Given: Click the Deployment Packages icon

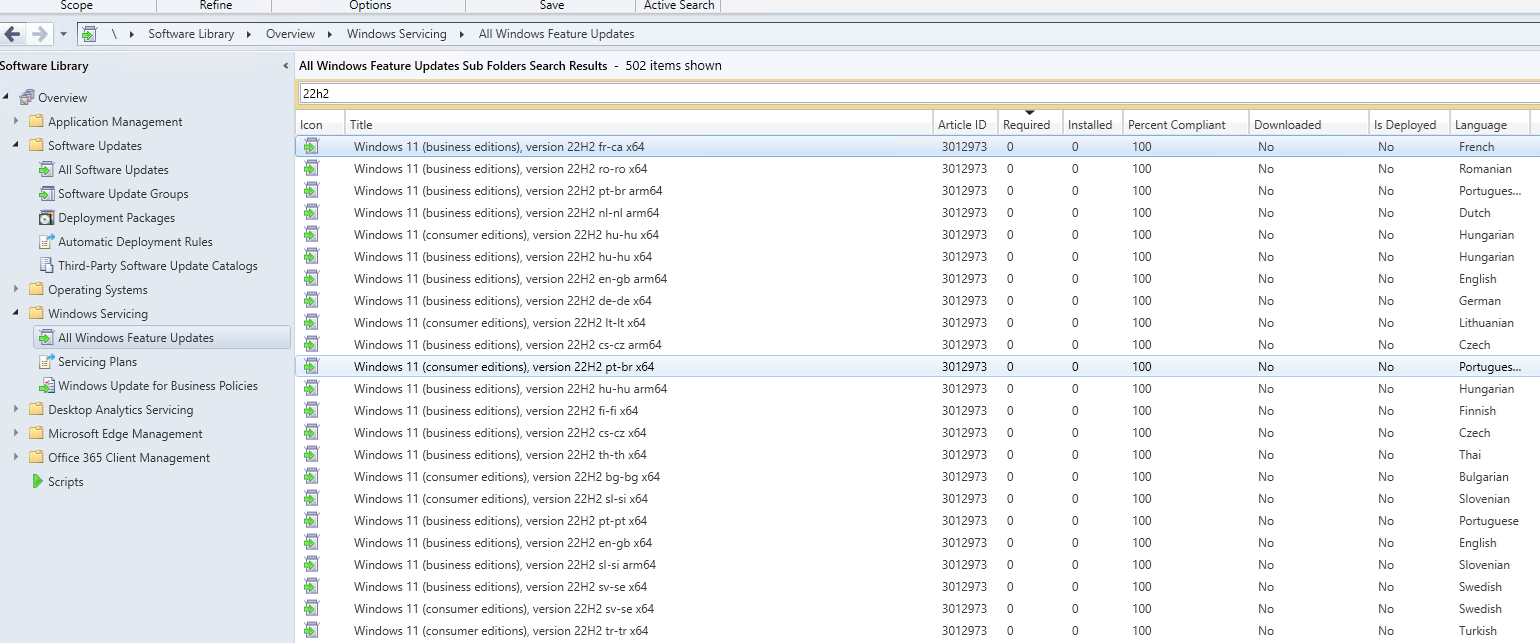Looking at the screenshot, I should coord(45,217).
